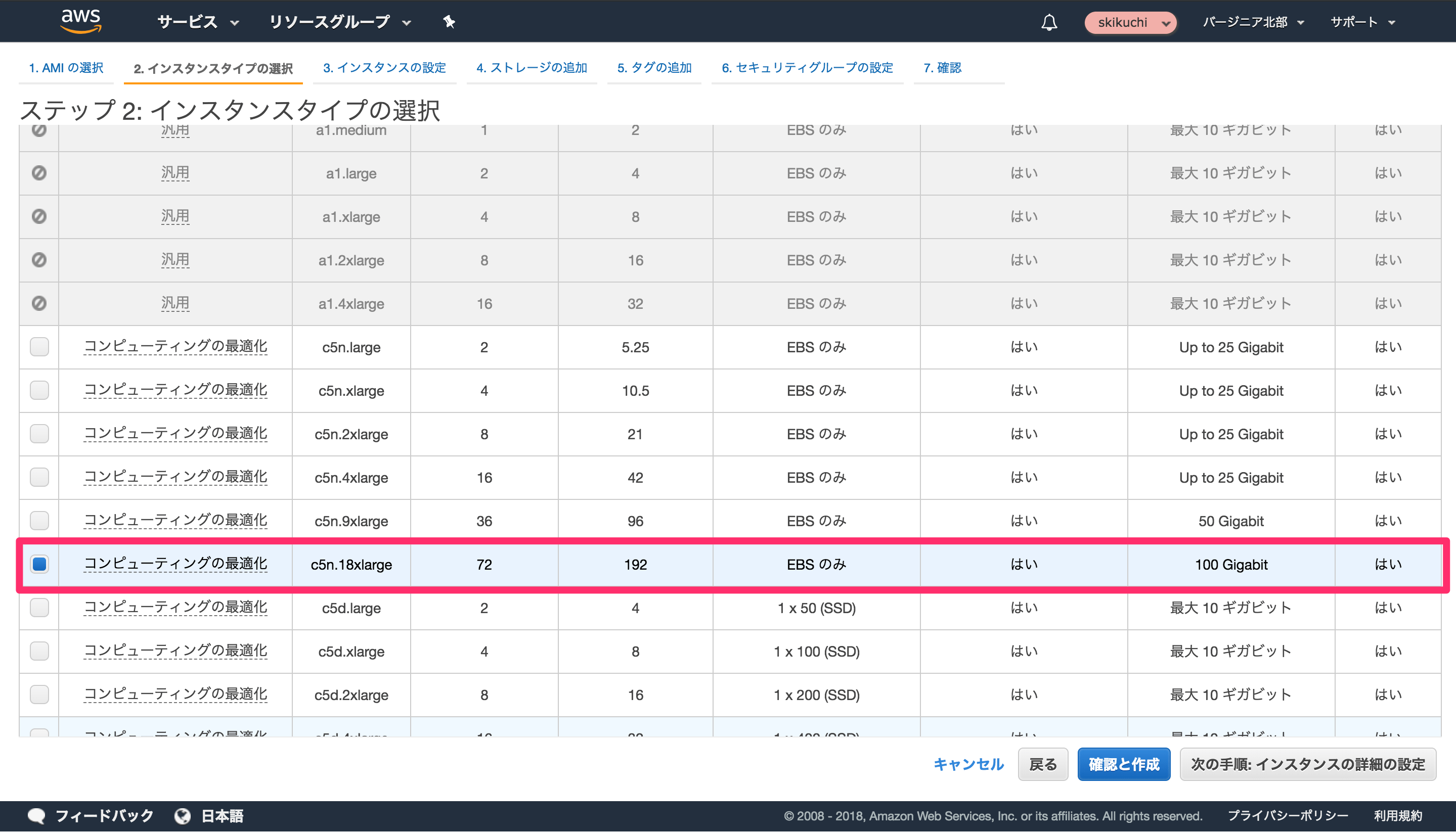Select the c5n.large instance checkbox
1456x833 pixels.
point(39,347)
